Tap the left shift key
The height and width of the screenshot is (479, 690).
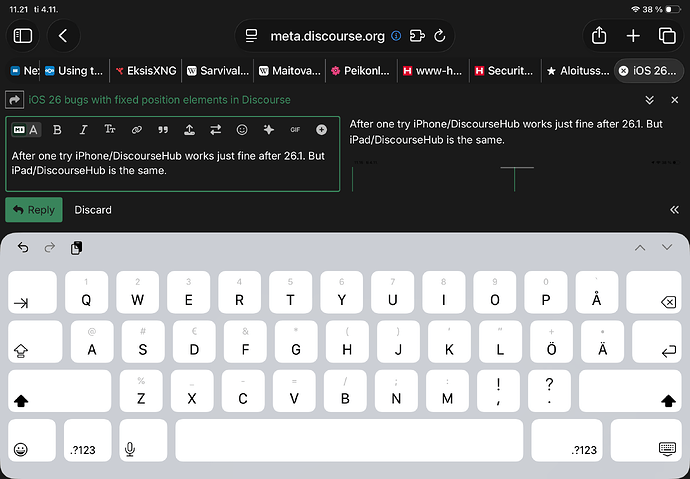59,391
